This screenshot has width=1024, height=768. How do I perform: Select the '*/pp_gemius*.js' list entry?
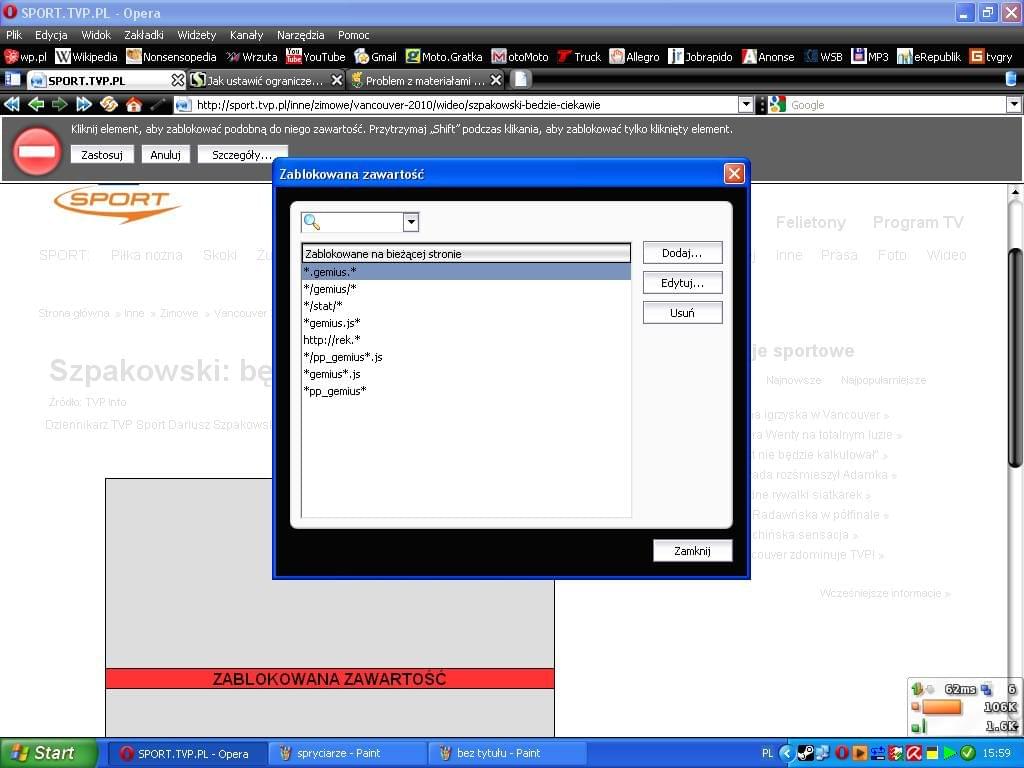pos(466,357)
